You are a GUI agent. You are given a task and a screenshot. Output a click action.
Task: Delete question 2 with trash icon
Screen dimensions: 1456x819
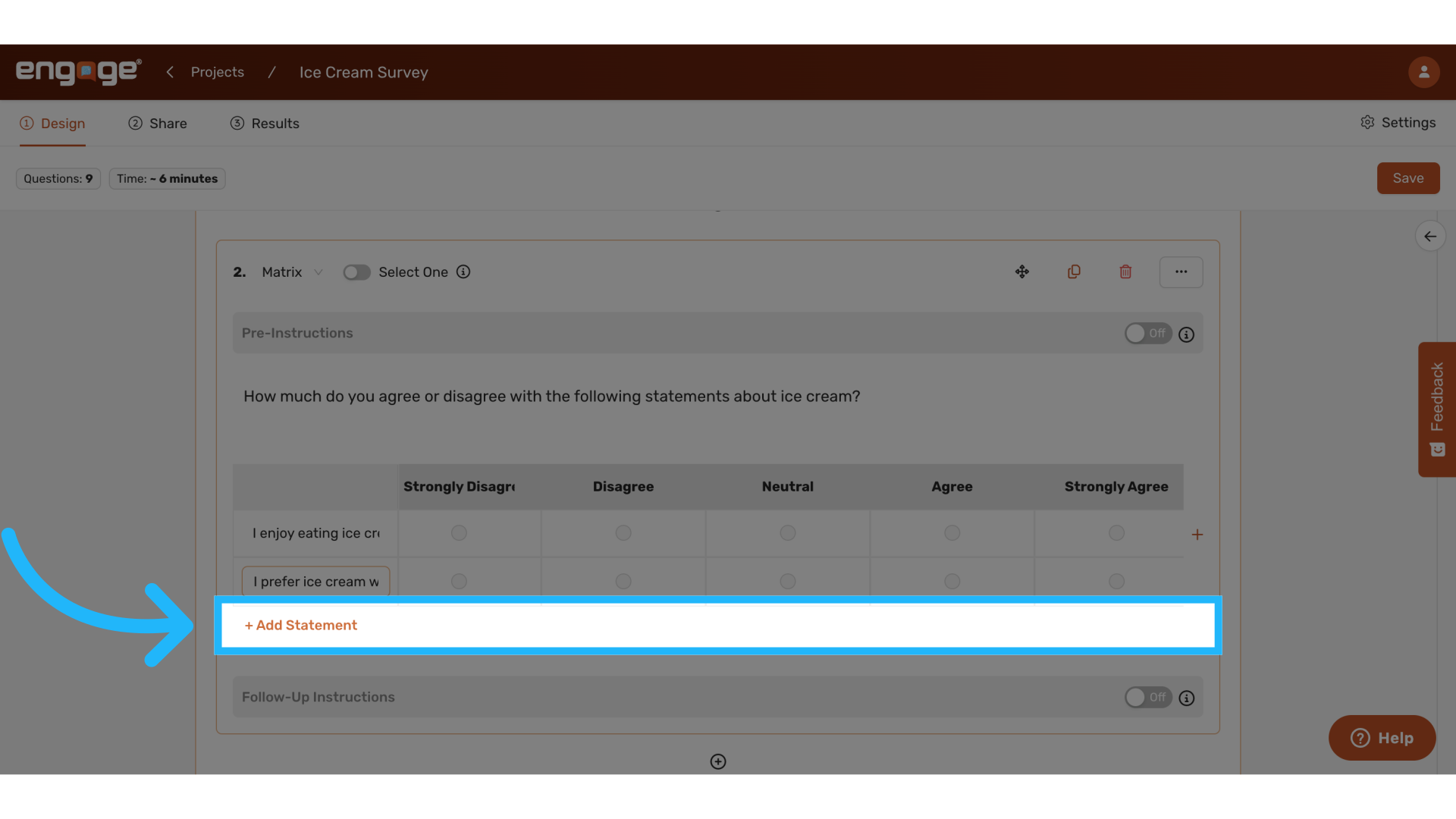point(1125,271)
